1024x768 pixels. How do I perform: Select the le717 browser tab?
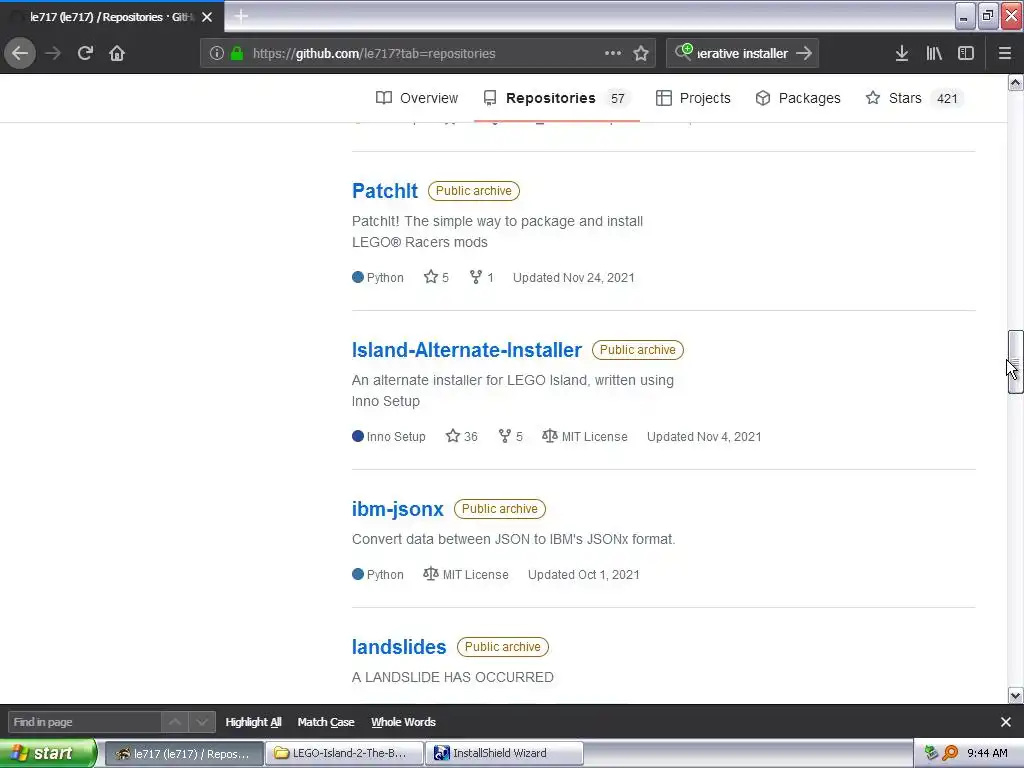[x=112, y=17]
